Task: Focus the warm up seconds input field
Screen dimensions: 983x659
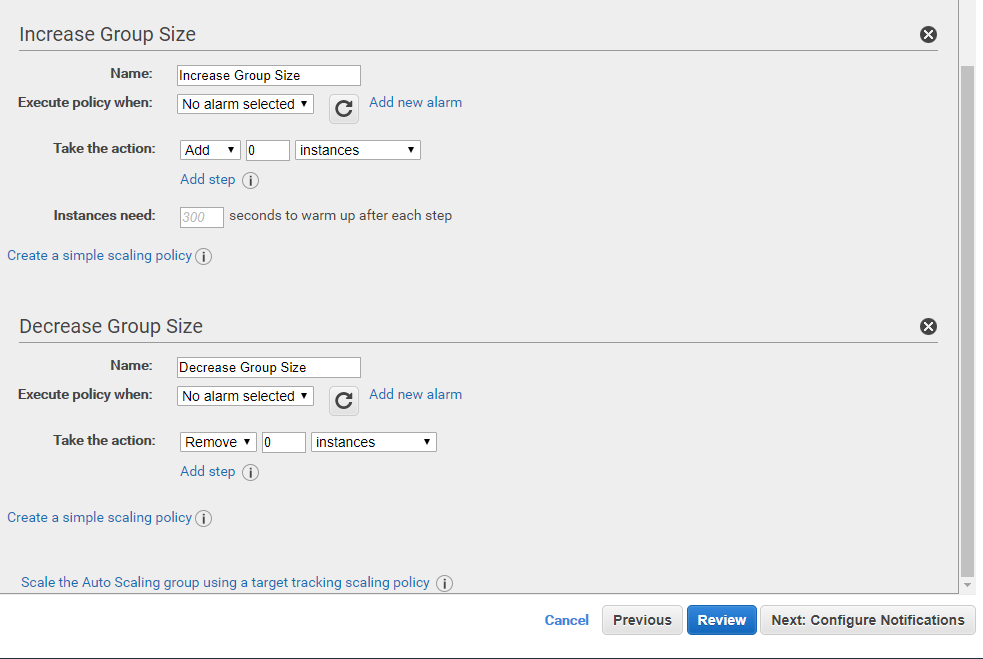Action: coord(201,217)
